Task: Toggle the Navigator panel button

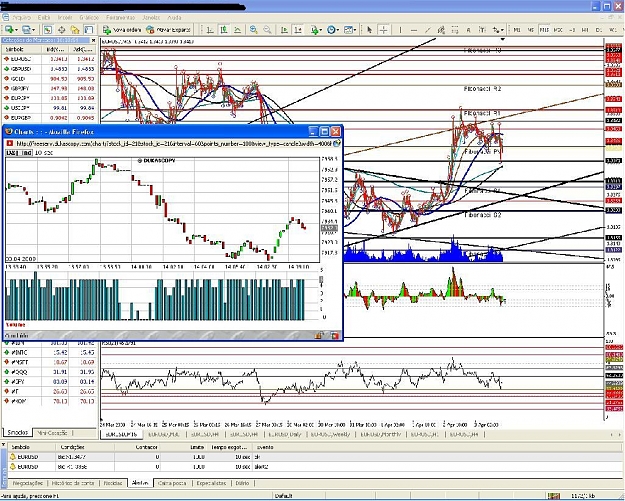Action: click(x=75, y=30)
